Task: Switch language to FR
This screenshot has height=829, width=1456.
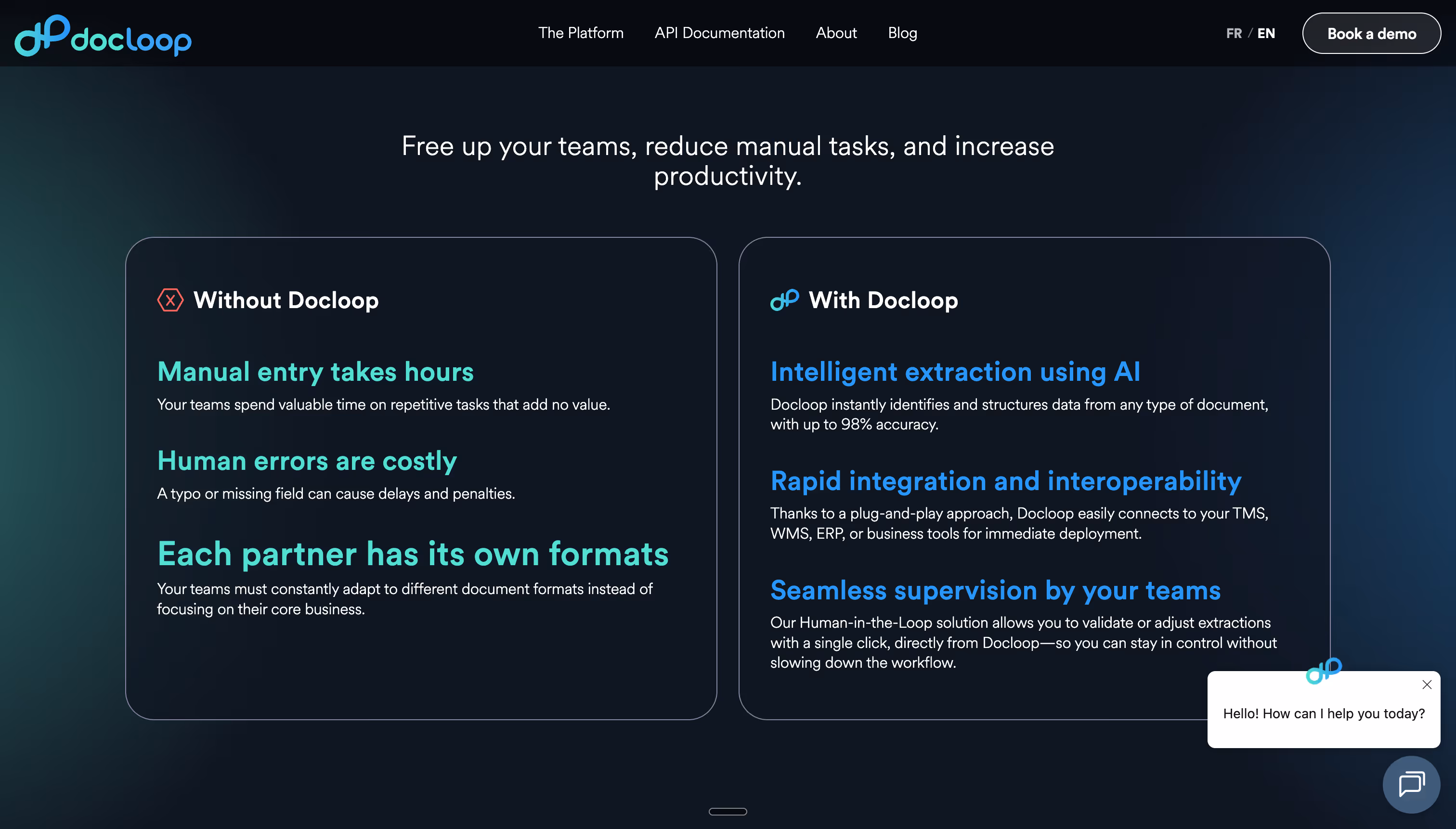Action: click(x=1234, y=34)
